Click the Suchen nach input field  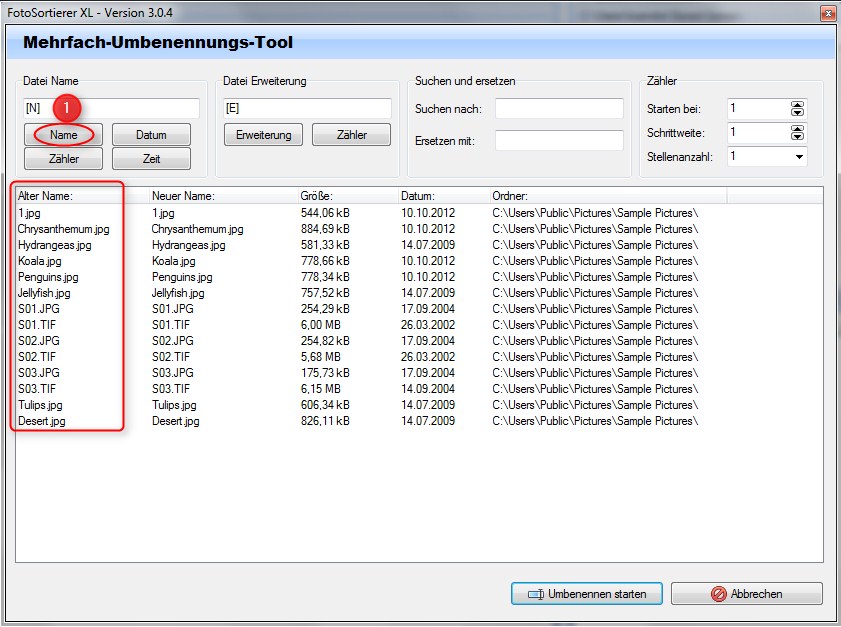[559, 108]
